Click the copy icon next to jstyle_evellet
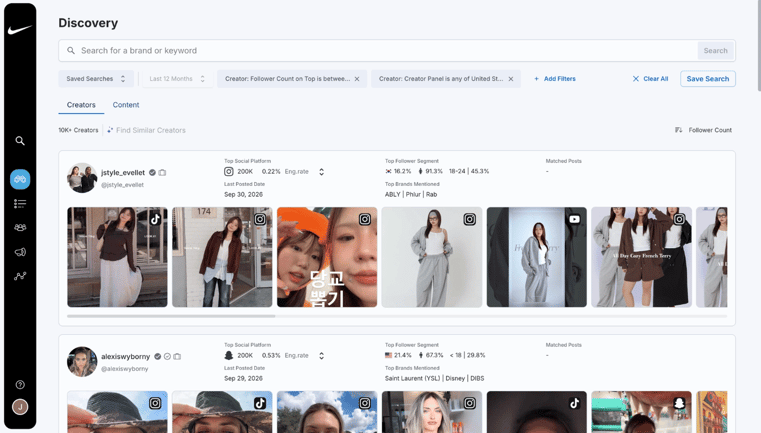The width and height of the screenshot is (761, 433). (x=162, y=172)
